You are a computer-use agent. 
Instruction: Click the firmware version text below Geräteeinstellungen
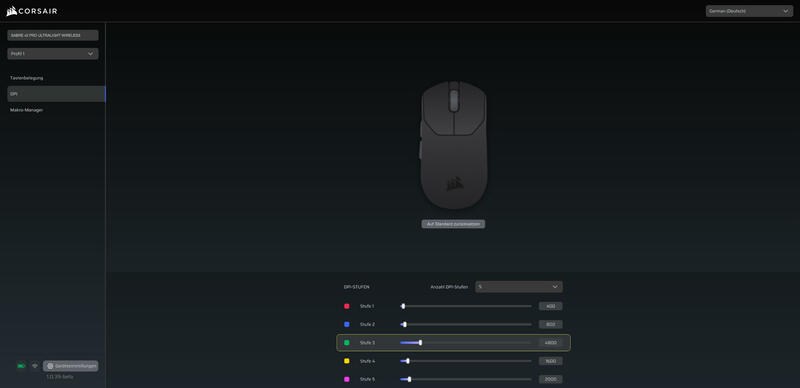pos(60,377)
